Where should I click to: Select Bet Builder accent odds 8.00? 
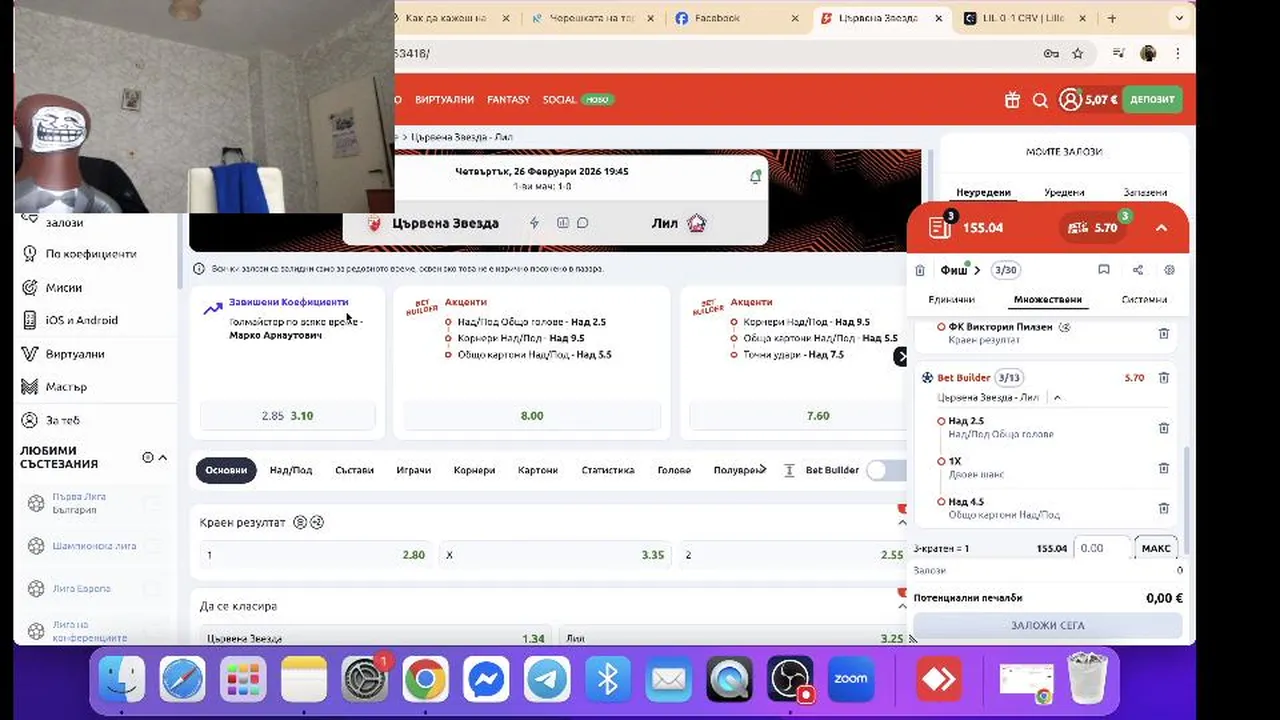(x=531, y=416)
